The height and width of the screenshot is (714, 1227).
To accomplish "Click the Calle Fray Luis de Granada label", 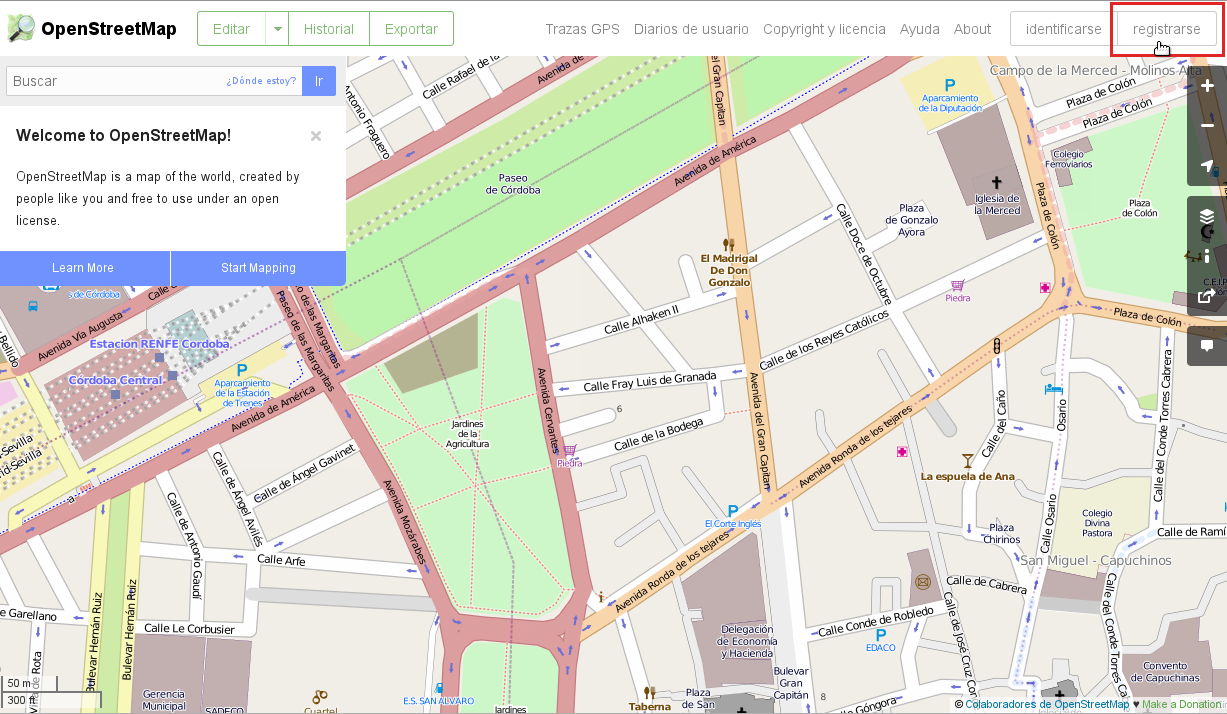I will point(650,381).
